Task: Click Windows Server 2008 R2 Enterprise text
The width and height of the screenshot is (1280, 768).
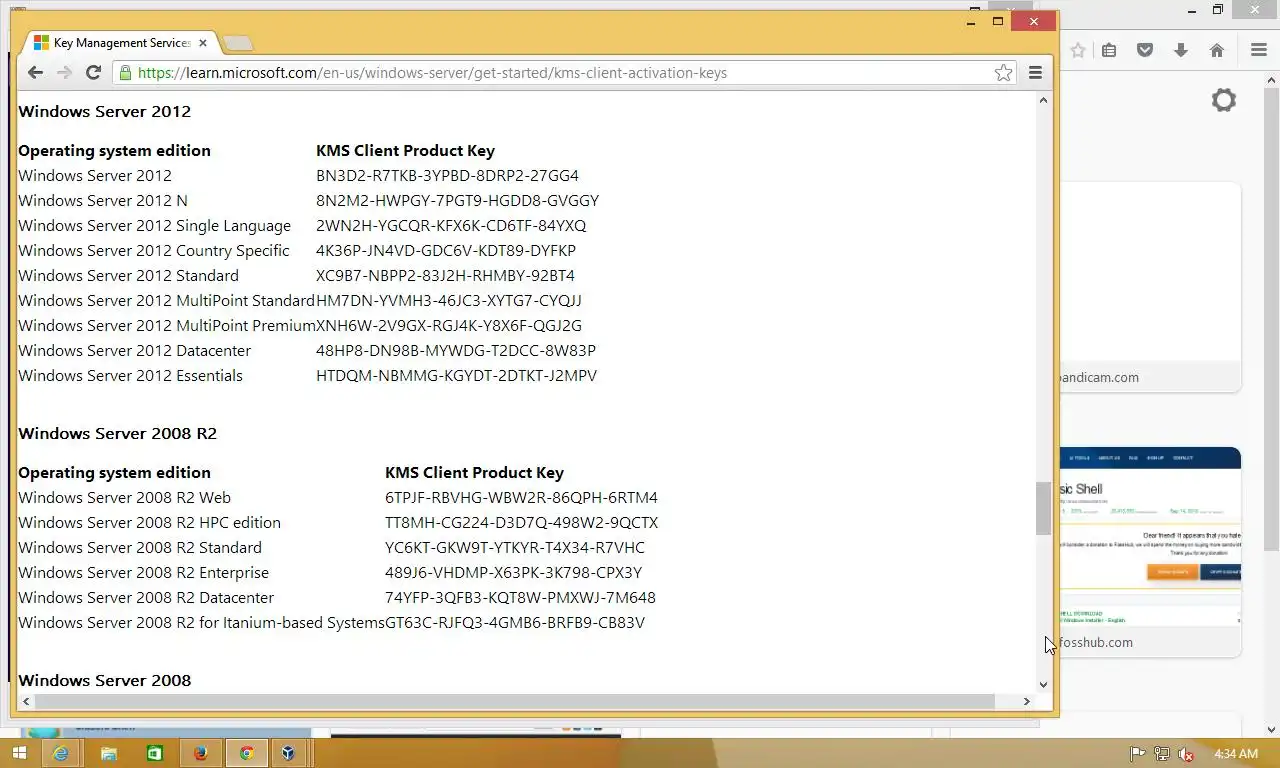Action: 143,573
